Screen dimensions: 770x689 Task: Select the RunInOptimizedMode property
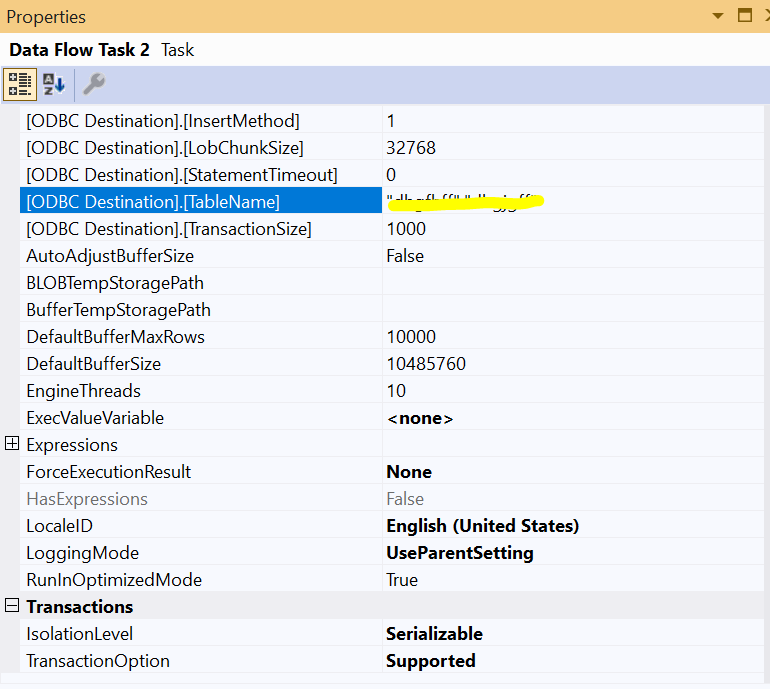point(201,580)
